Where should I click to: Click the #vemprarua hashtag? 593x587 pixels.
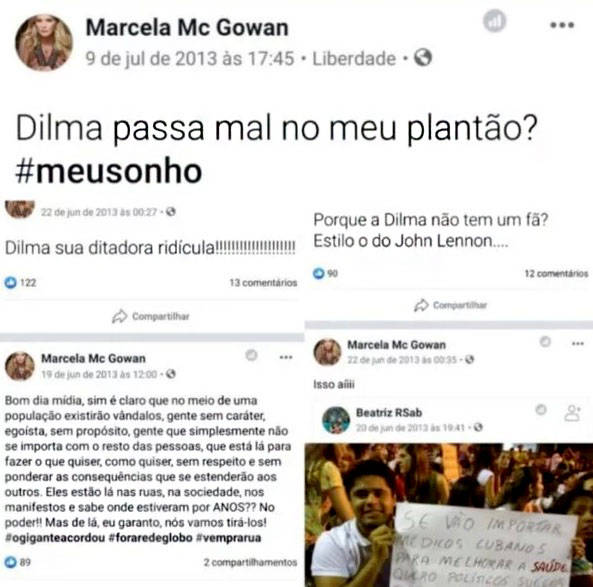coord(228,538)
